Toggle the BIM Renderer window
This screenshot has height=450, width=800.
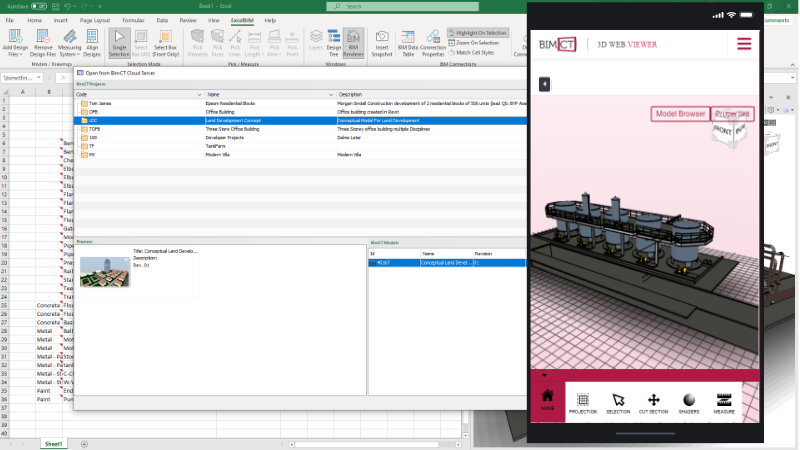(x=353, y=43)
